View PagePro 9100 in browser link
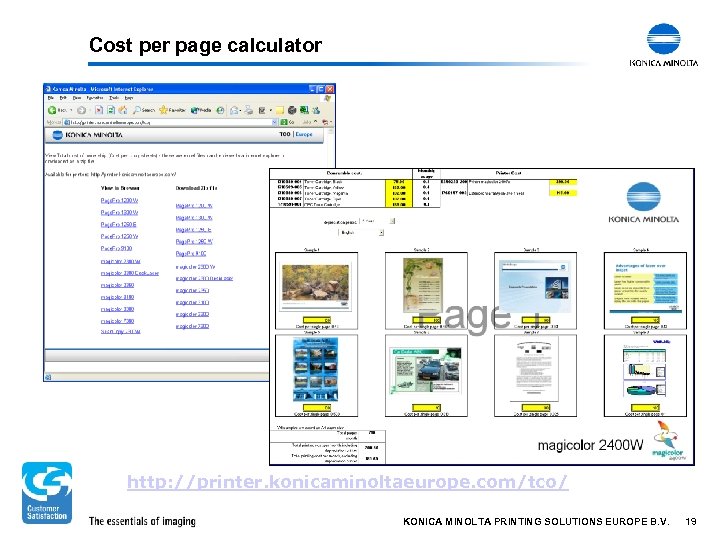 tap(116, 248)
